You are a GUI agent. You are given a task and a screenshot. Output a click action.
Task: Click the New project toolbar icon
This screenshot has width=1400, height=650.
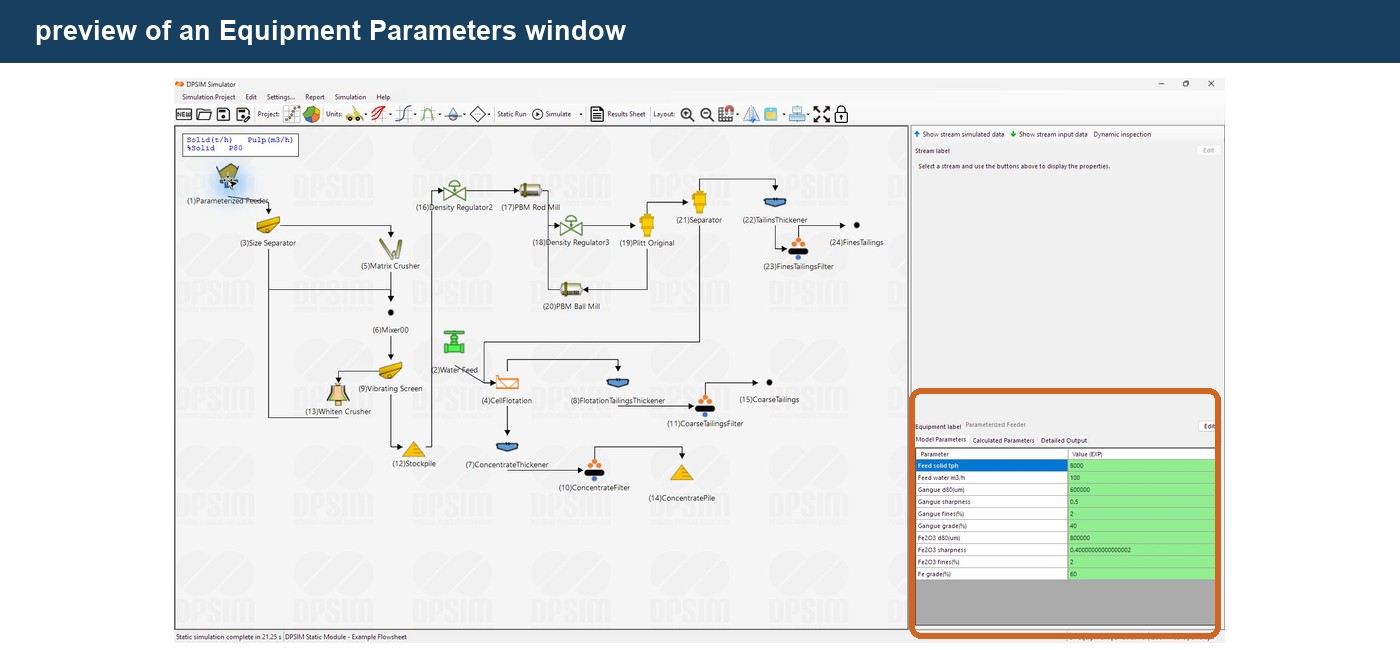point(184,114)
